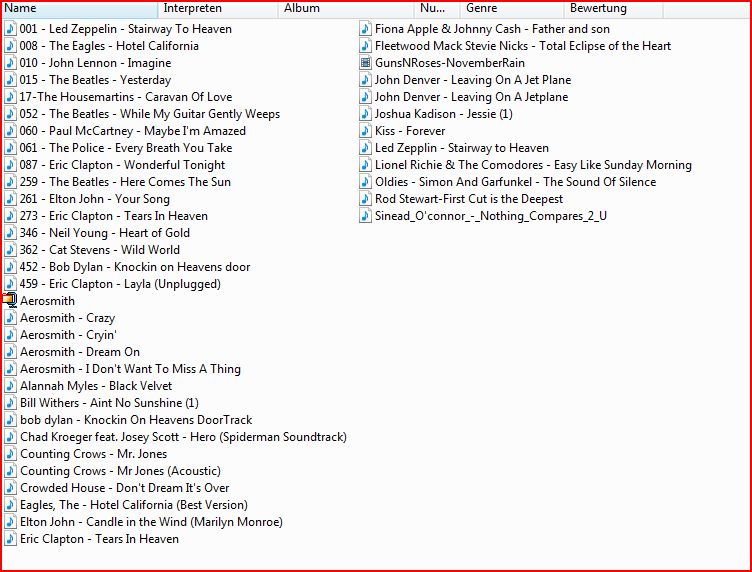Select the music icon for Kiss - Forever
This screenshot has width=752, height=572.
365,131
